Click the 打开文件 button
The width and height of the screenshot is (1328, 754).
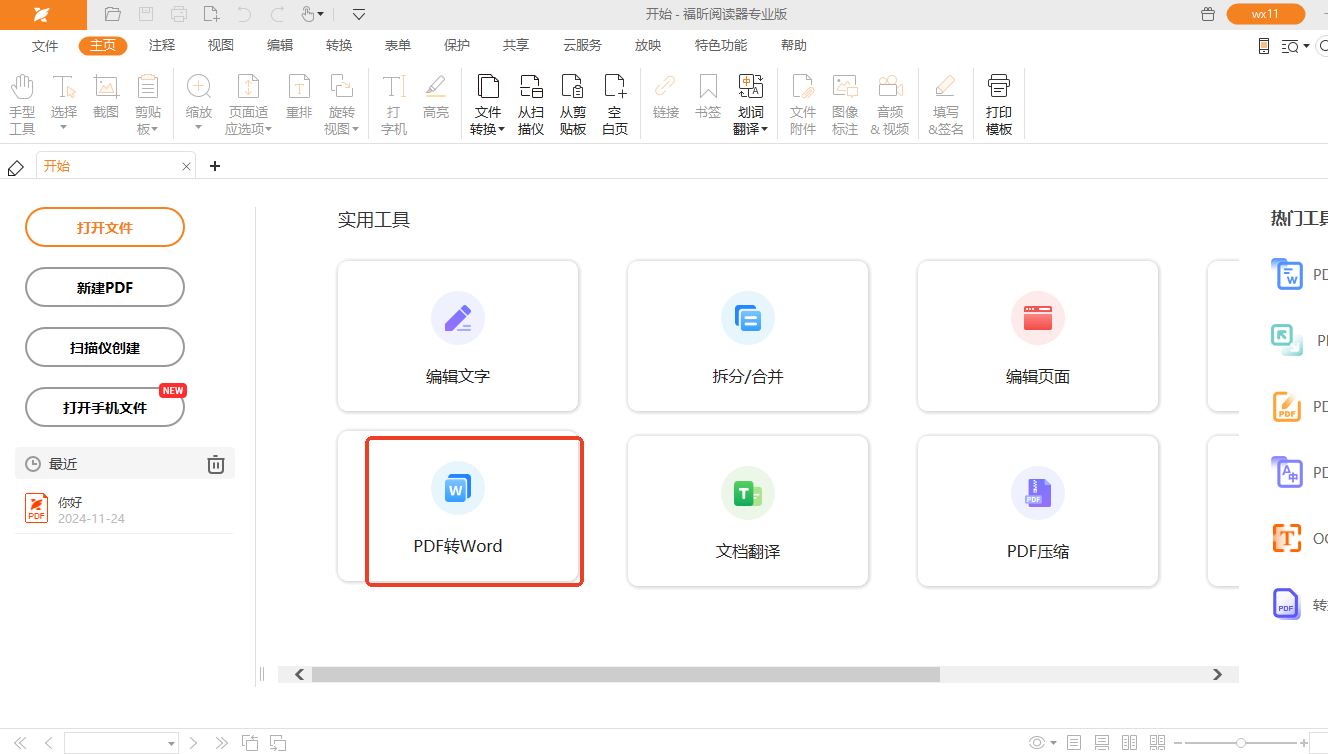pyautogui.click(x=105, y=227)
